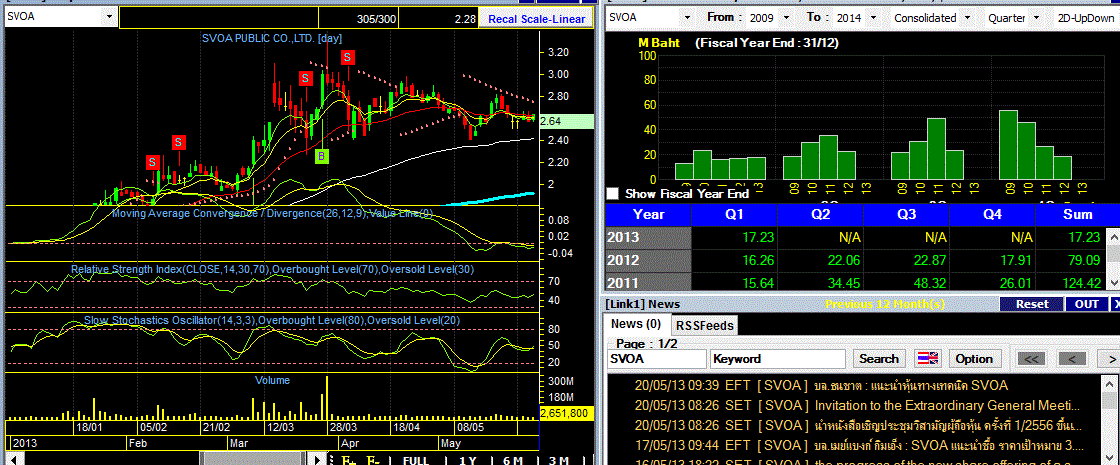1120x465 pixels.
Task: Open the news Option button
Action: 974,359
